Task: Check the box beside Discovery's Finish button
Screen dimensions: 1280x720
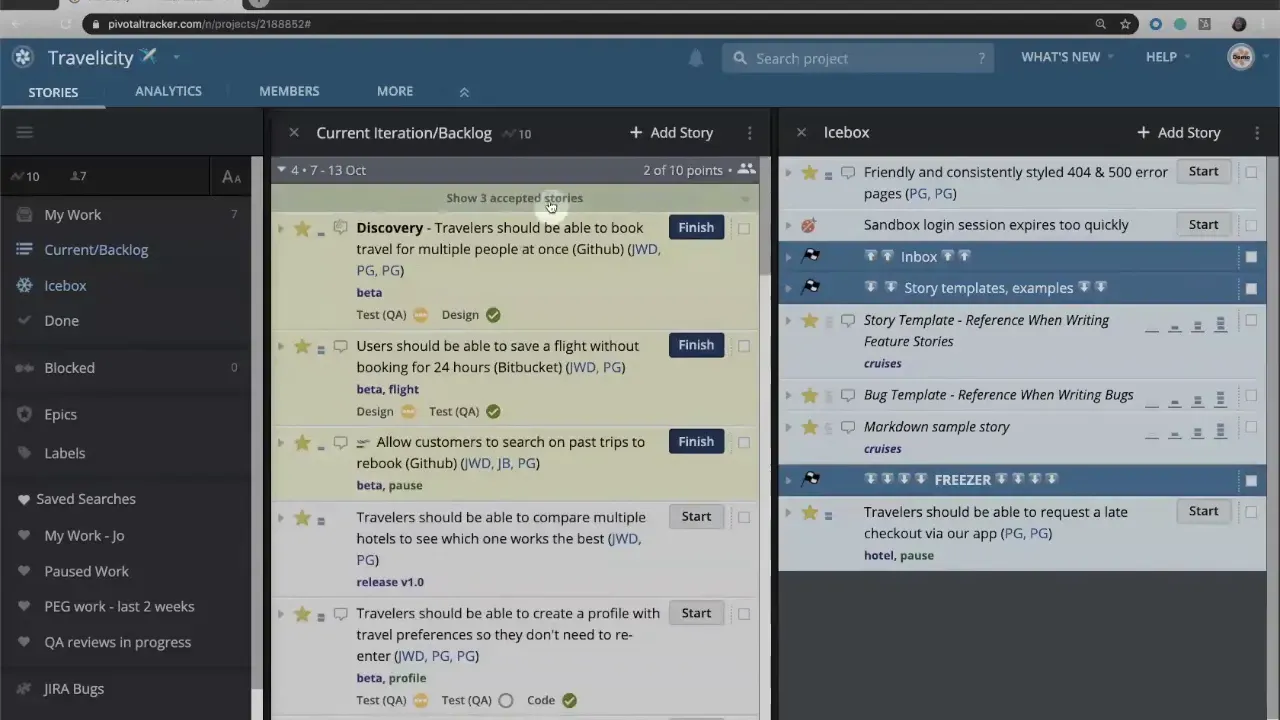Action: tap(744, 228)
